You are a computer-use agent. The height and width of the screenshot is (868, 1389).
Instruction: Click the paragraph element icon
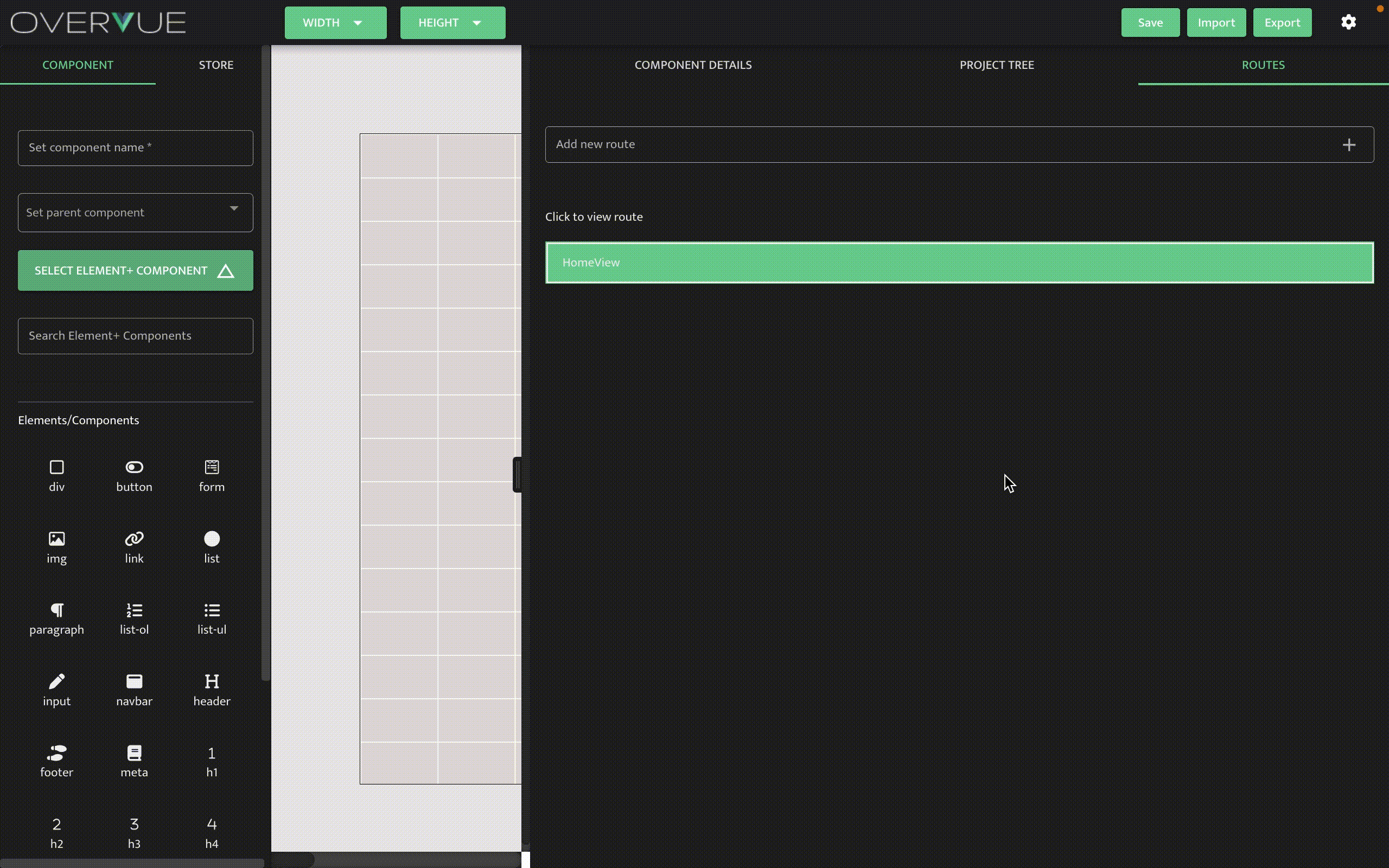(56, 618)
